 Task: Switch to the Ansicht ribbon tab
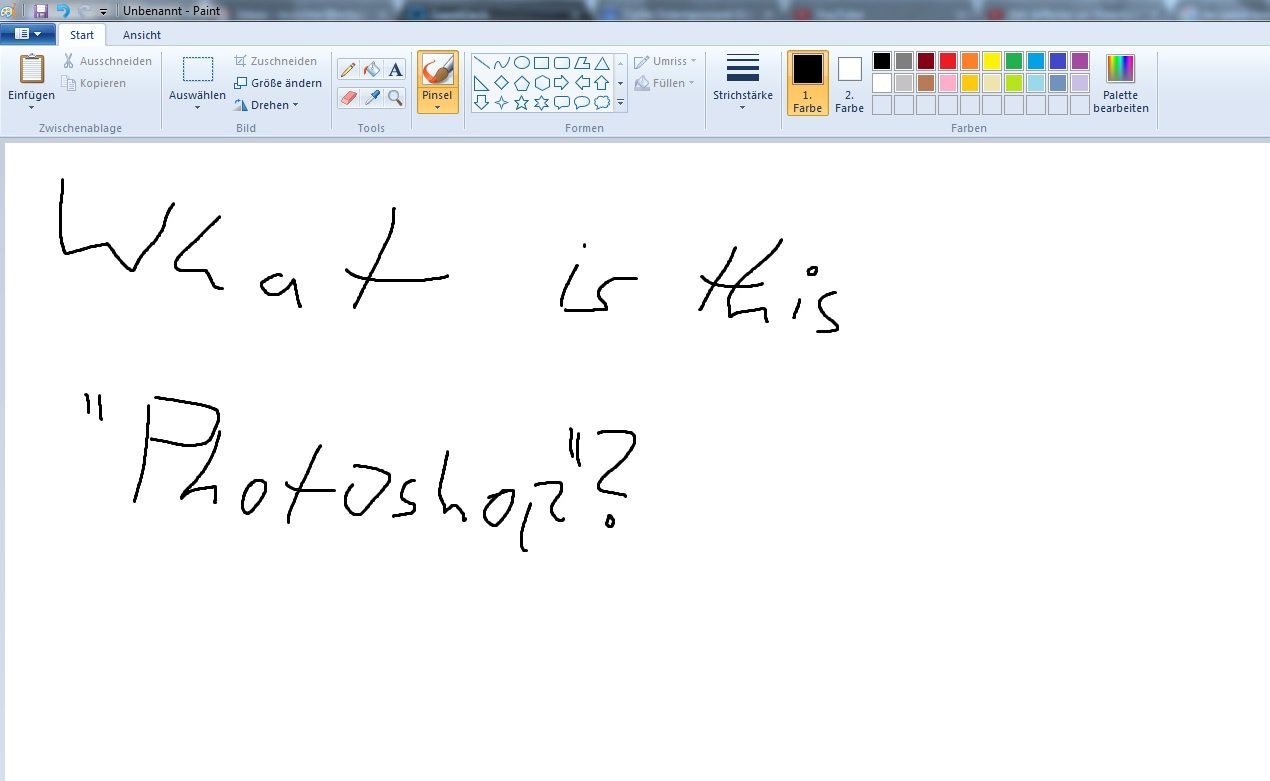coord(142,35)
